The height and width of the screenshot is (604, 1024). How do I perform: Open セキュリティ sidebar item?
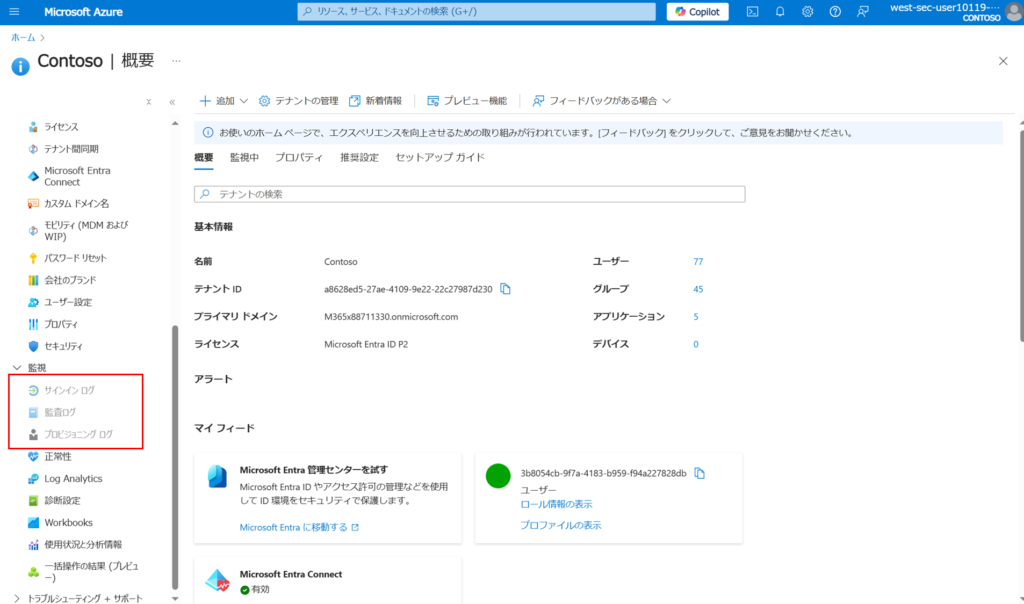63,346
